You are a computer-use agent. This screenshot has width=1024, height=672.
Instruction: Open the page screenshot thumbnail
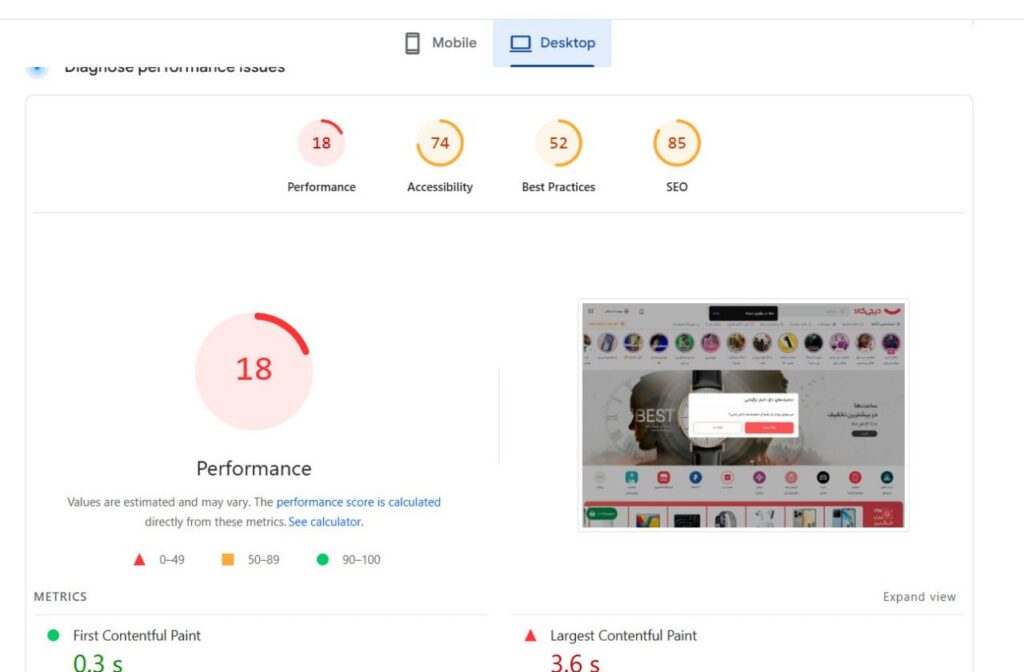click(743, 415)
